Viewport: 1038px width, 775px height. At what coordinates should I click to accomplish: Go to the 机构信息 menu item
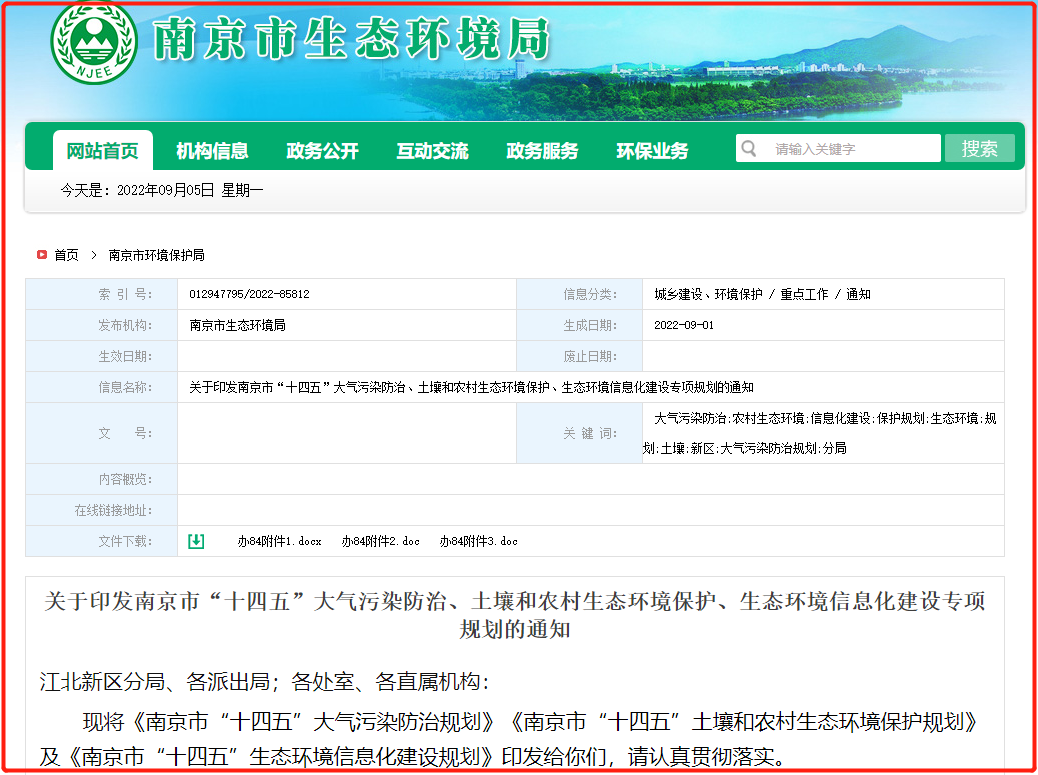click(212, 151)
